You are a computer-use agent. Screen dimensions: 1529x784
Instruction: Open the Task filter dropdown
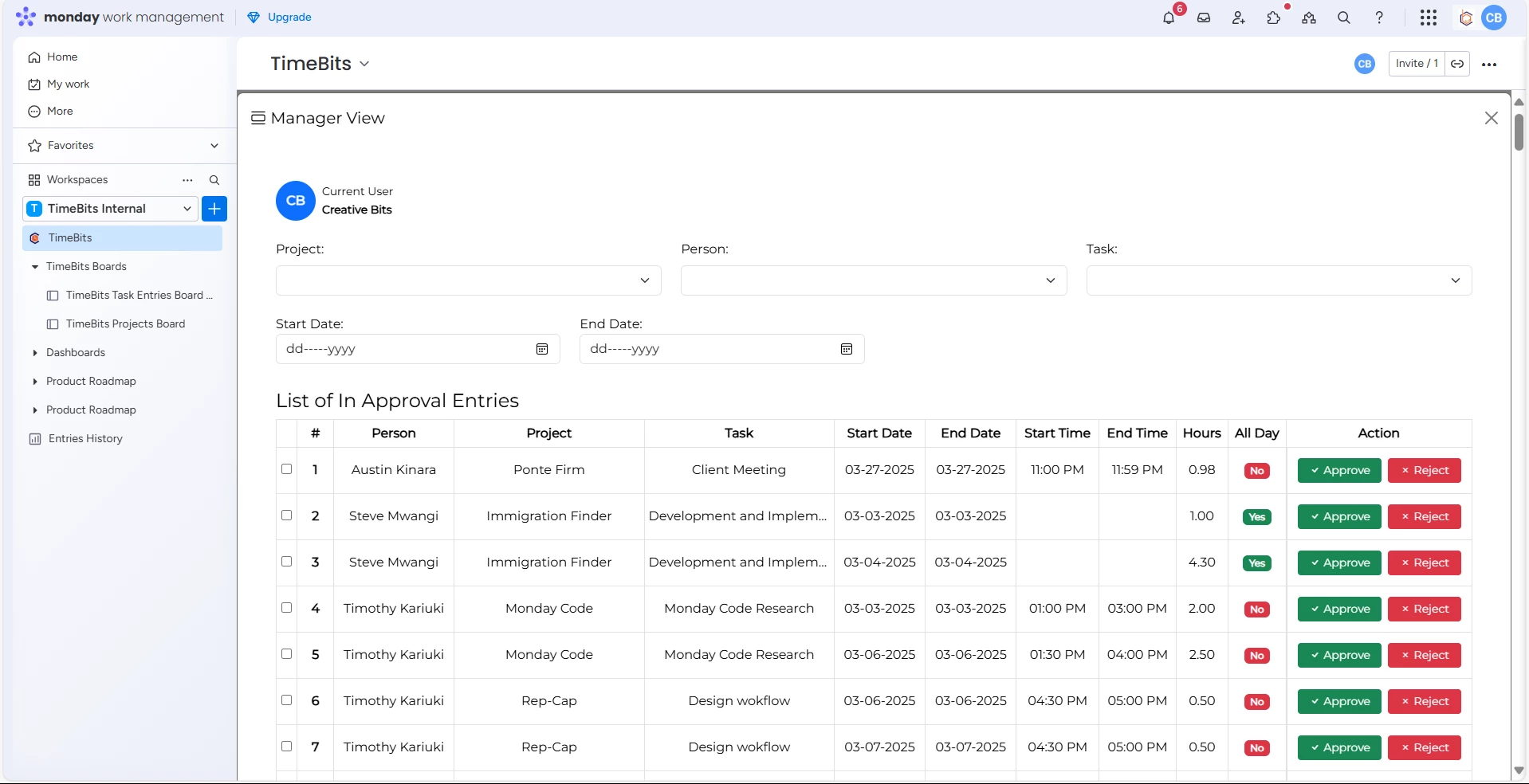(x=1279, y=280)
